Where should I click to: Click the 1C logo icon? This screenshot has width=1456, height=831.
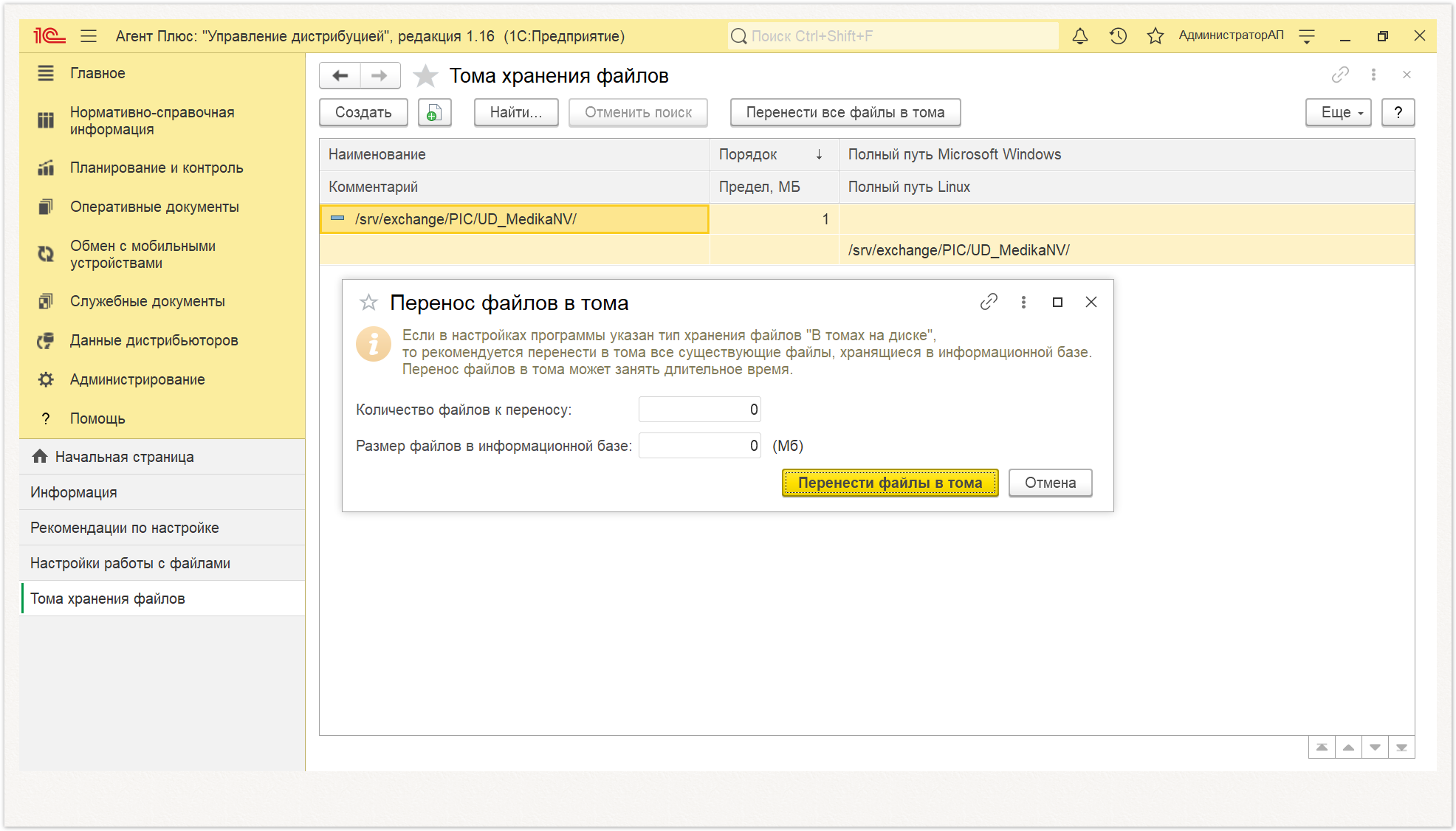coord(49,35)
